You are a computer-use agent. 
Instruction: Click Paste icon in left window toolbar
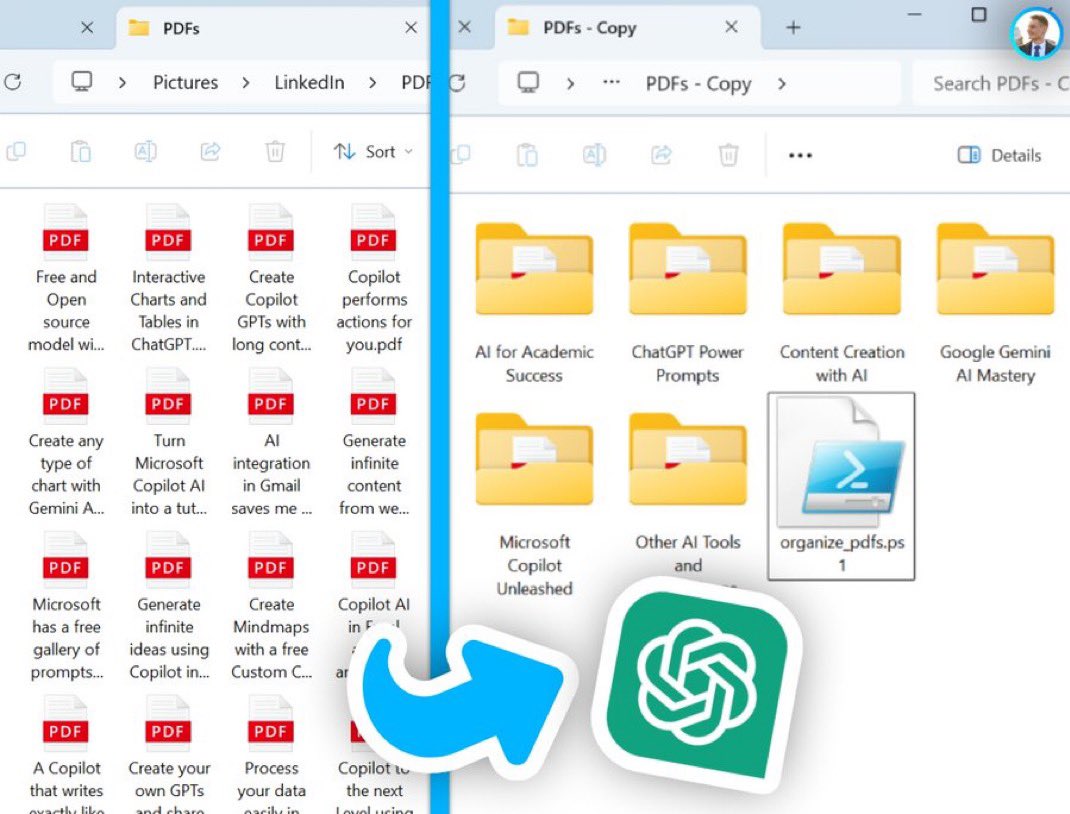81,151
